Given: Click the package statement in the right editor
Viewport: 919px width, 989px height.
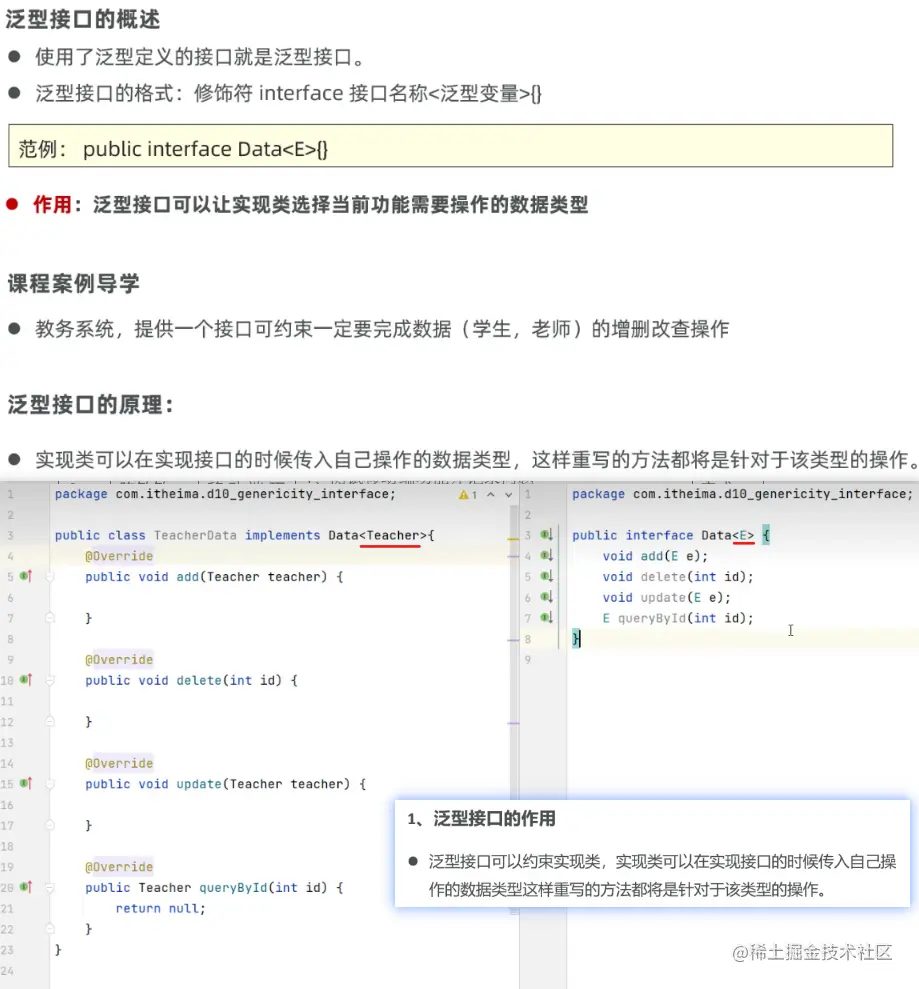Looking at the screenshot, I should click(x=742, y=494).
